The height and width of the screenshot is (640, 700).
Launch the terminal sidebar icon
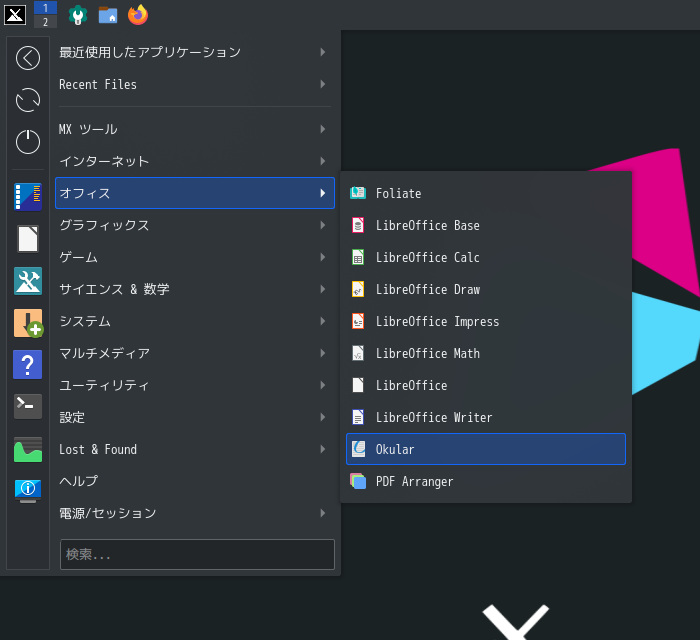point(28,406)
